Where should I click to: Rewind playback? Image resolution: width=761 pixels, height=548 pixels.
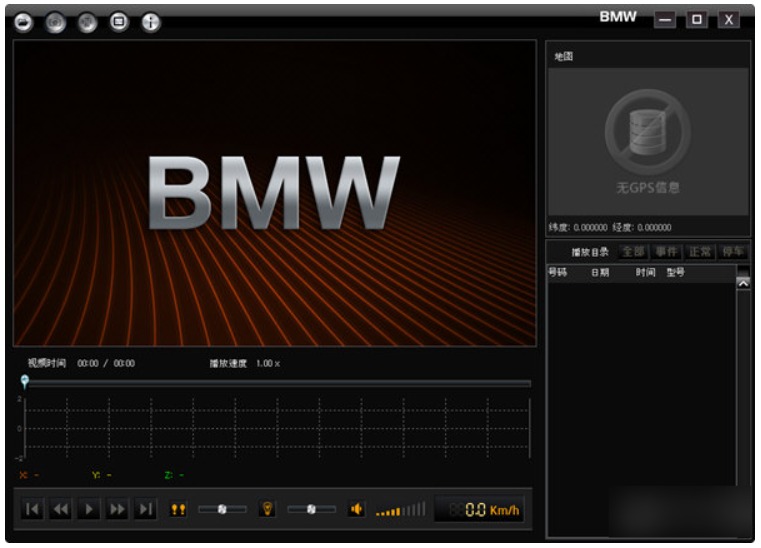pos(61,509)
